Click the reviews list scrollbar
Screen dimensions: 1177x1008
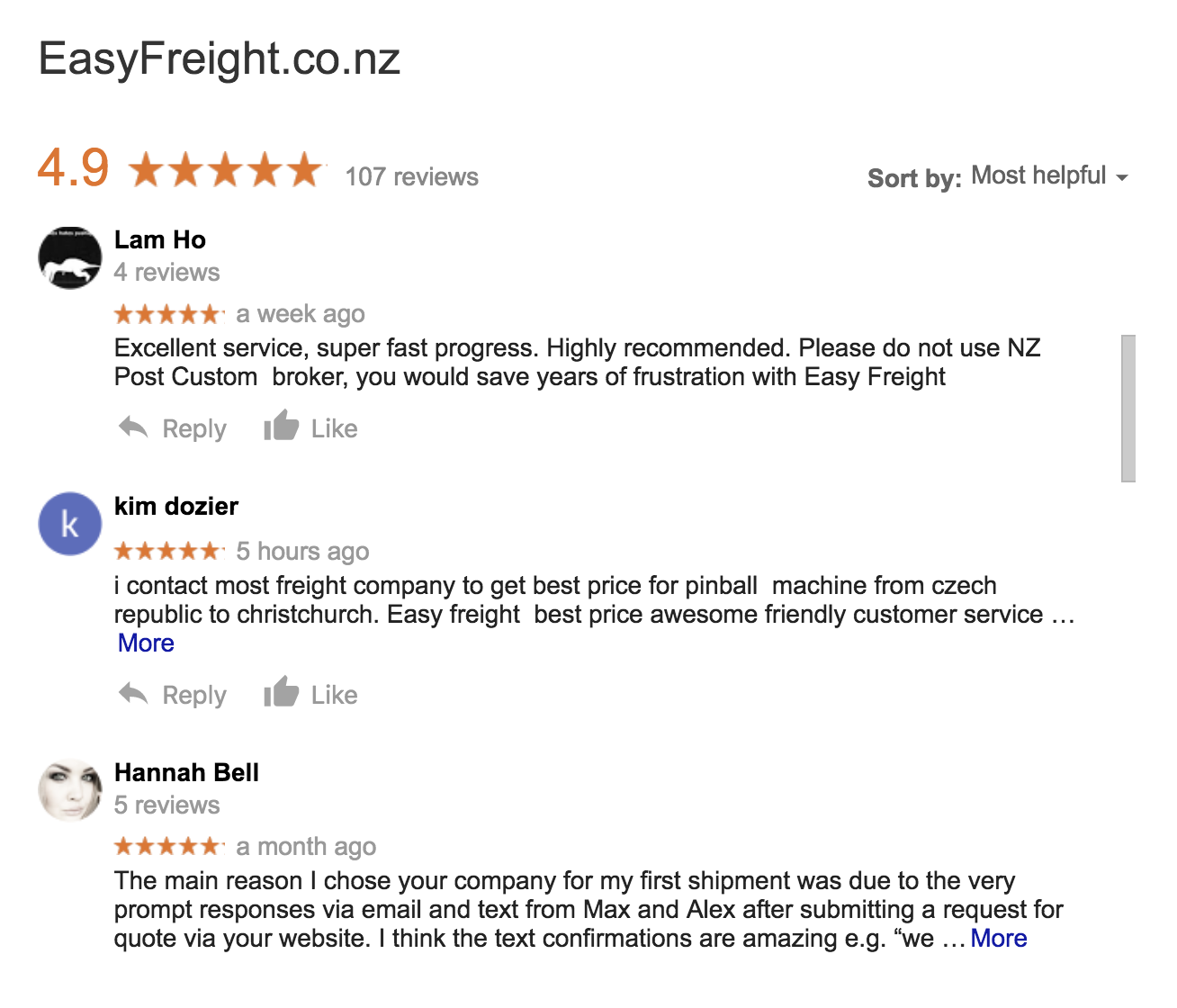pyautogui.click(x=1128, y=408)
